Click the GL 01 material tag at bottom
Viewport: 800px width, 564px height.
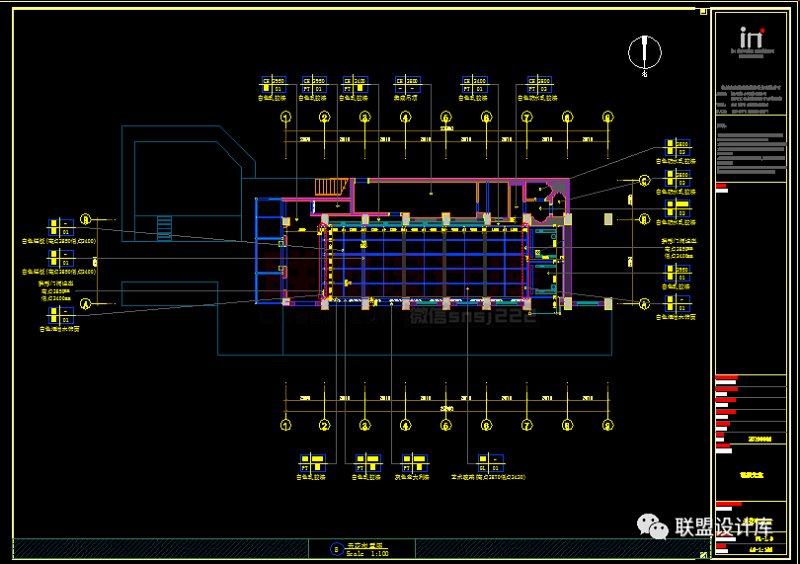(490, 463)
